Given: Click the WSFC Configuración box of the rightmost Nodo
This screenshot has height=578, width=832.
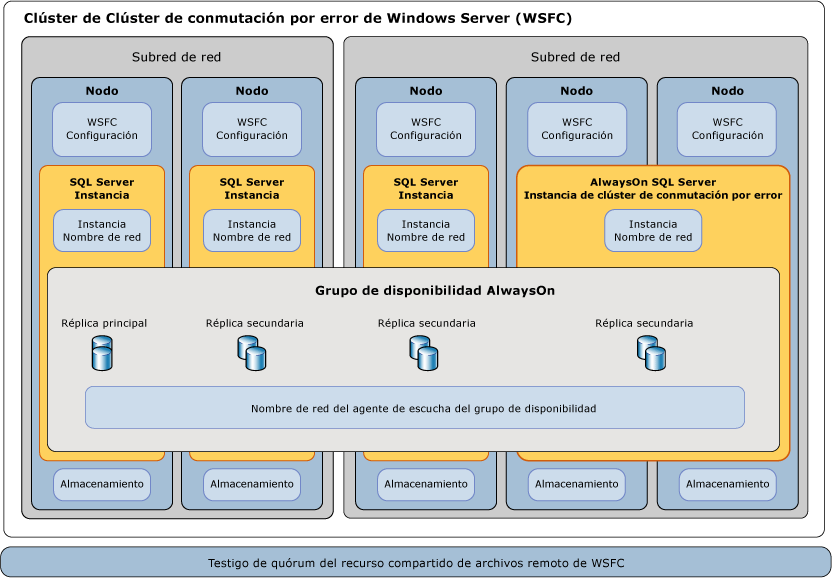Looking at the screenshot, I should pos(726,130).
